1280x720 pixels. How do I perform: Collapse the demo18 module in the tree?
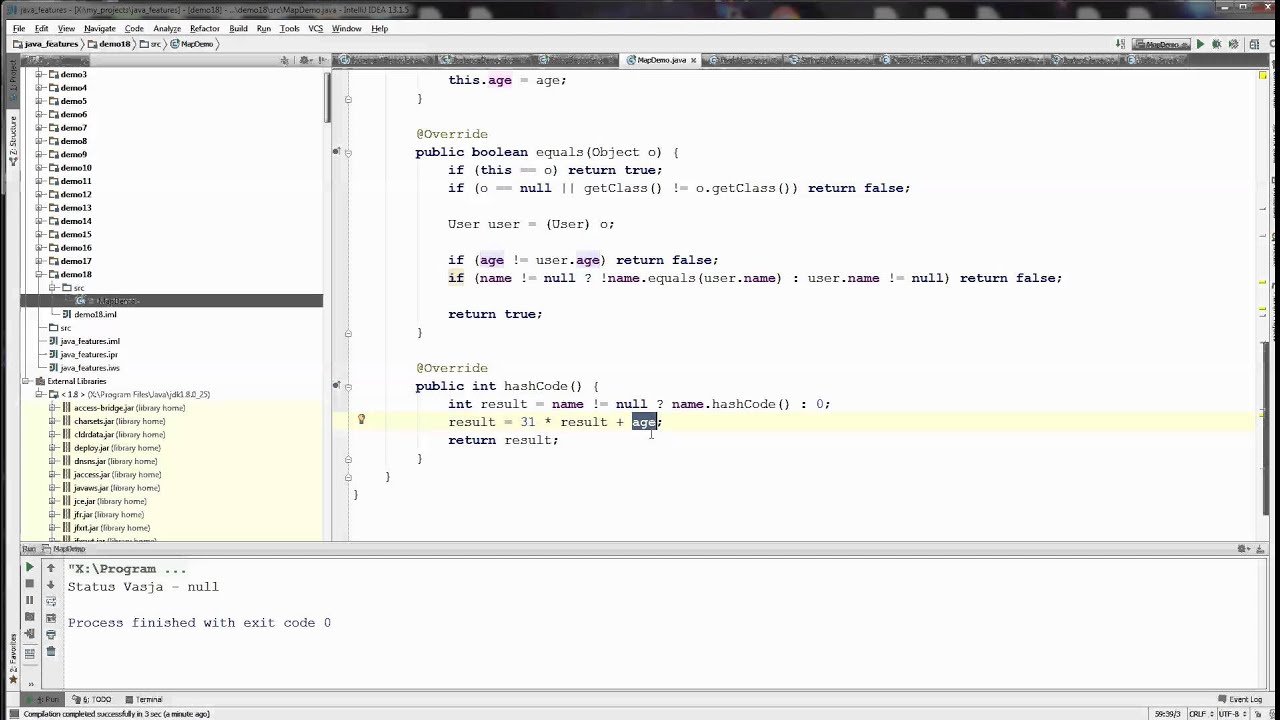pyautogui.click(x=39, y=274)
